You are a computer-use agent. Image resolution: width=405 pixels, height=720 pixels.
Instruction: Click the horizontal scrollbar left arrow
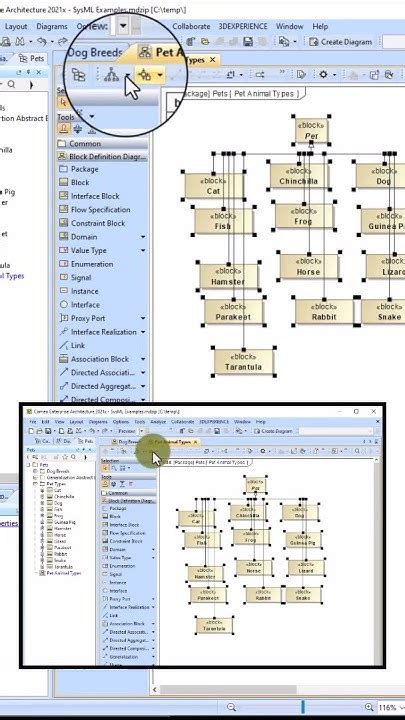point(155,689)
